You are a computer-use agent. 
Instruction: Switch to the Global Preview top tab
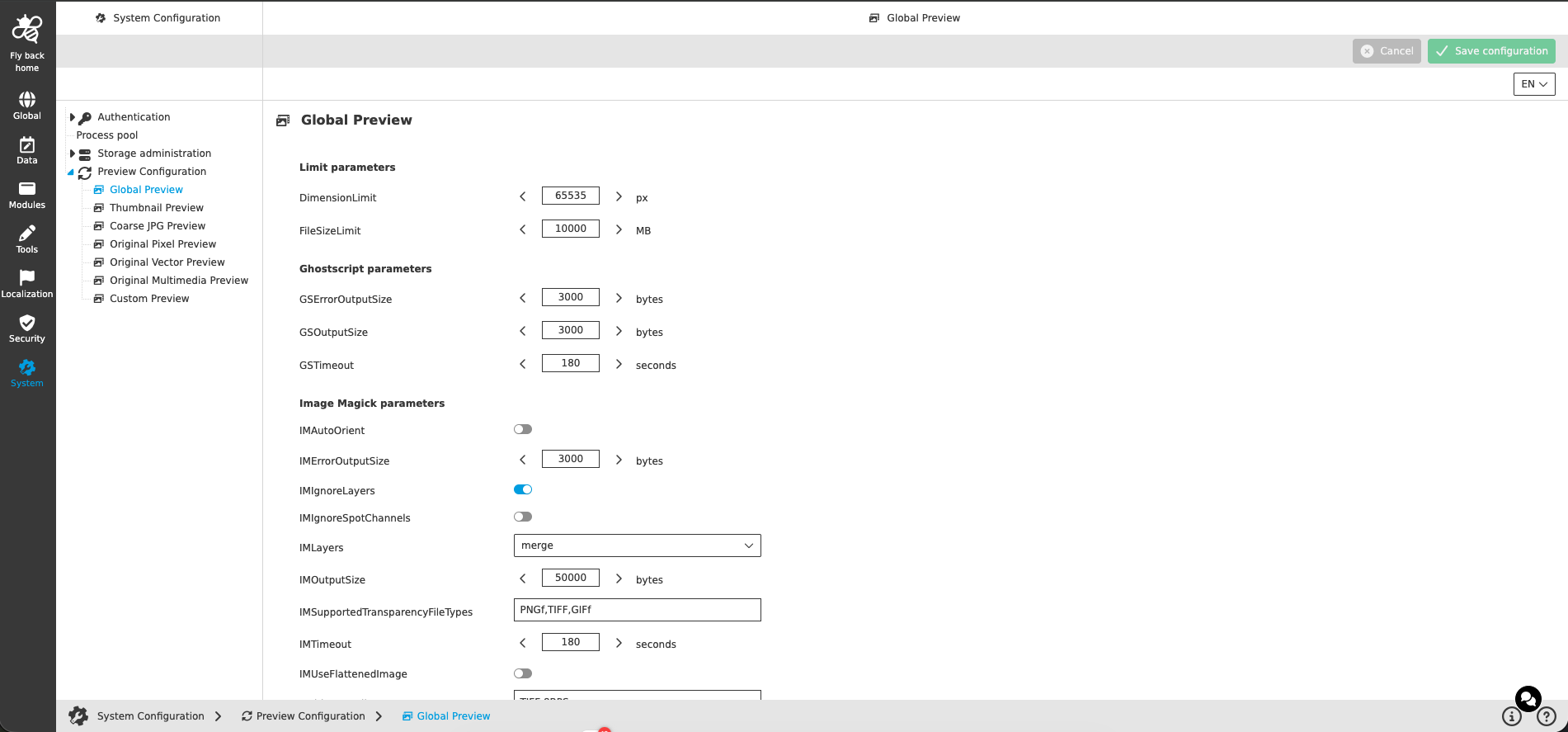click(915, 18)
